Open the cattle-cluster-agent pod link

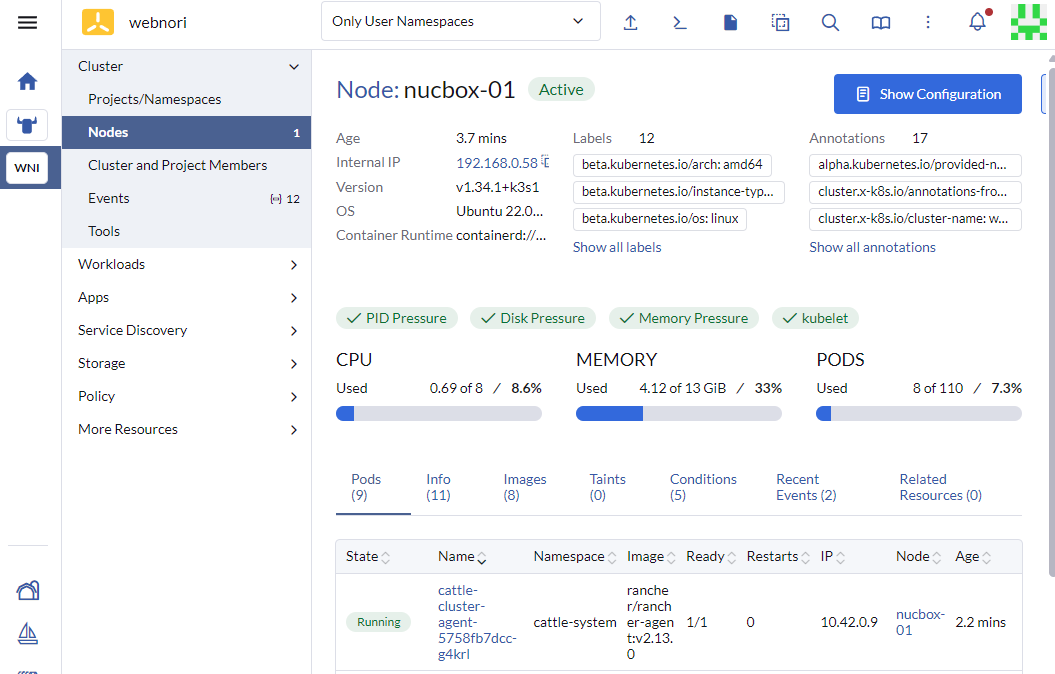click(477, 622)
